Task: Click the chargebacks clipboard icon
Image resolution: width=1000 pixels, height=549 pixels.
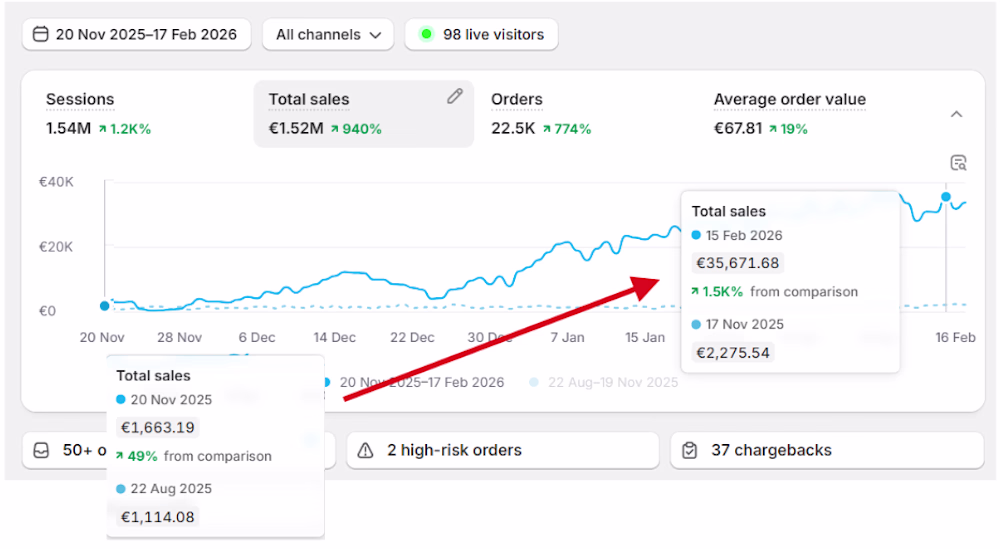Action: [x=689, y=451]
